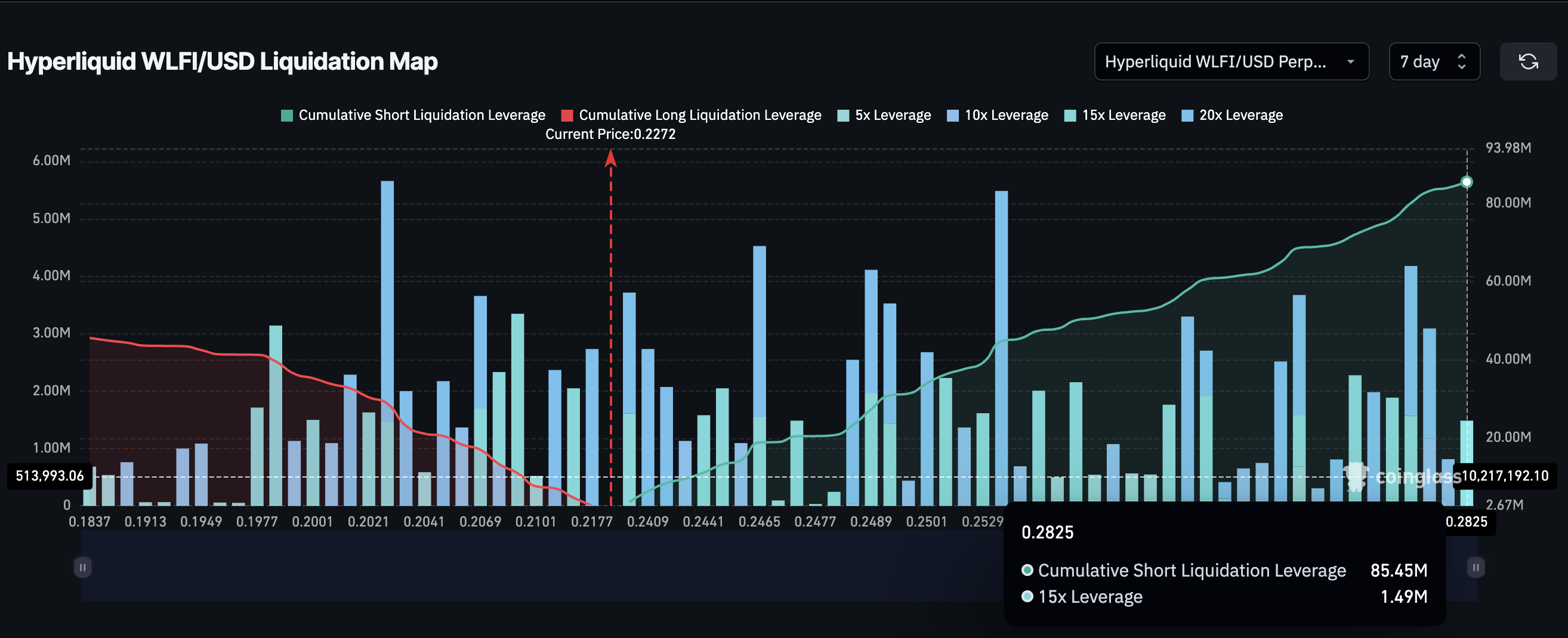The width and height of the screenshot is (1568, 638).
Task: Hide the 5x Leverage series via legend
Action: click(x=884, y=115)
